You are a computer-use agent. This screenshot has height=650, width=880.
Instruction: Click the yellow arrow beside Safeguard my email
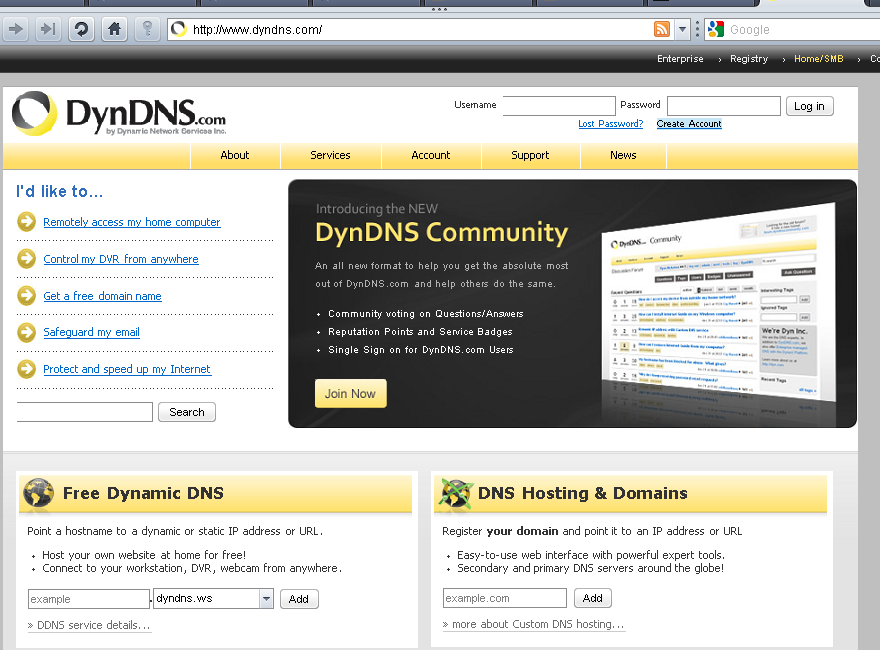point(27,332)
